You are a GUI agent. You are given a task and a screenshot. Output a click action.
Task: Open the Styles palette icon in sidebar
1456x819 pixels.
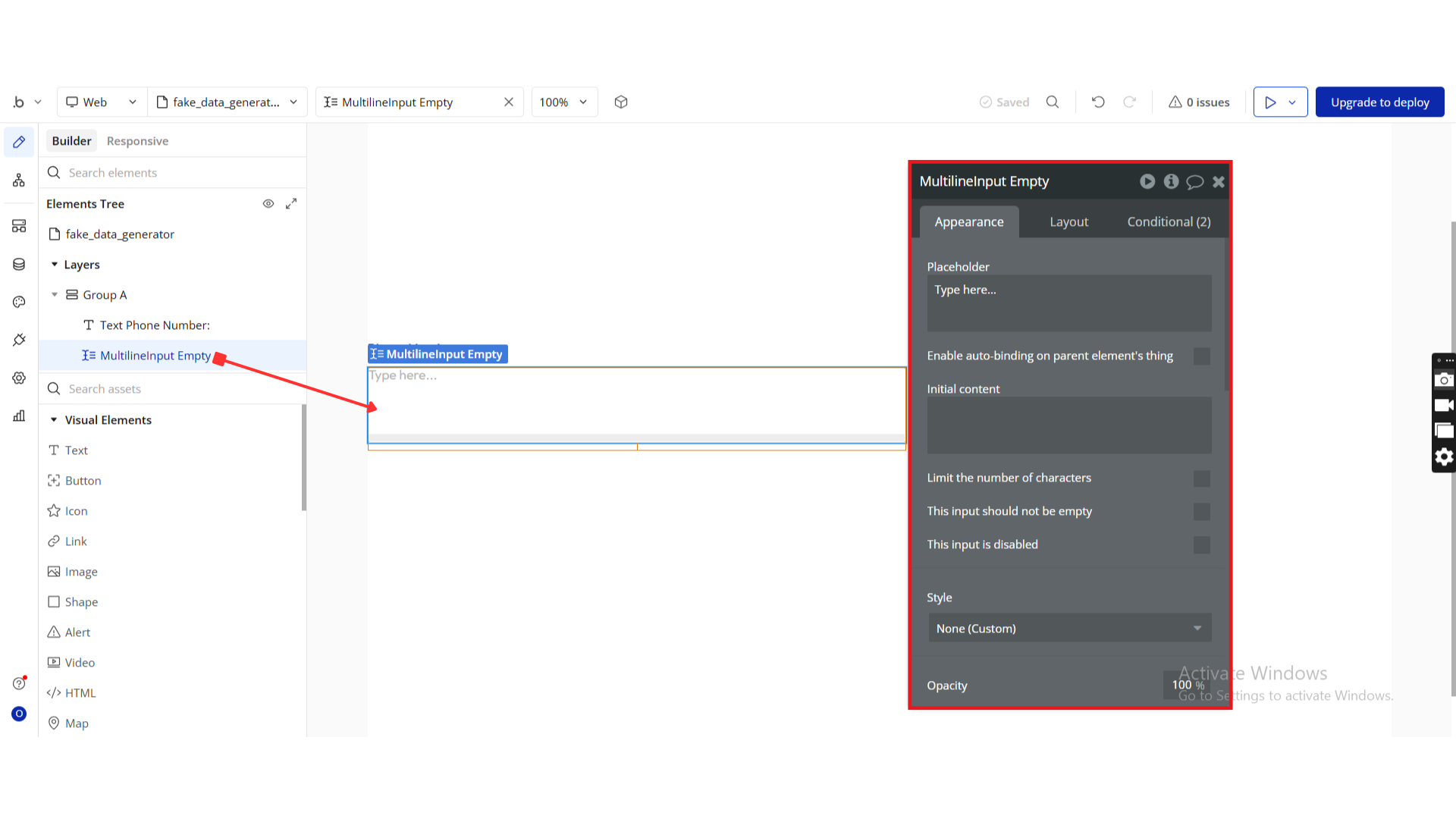[x=19, y=302]
